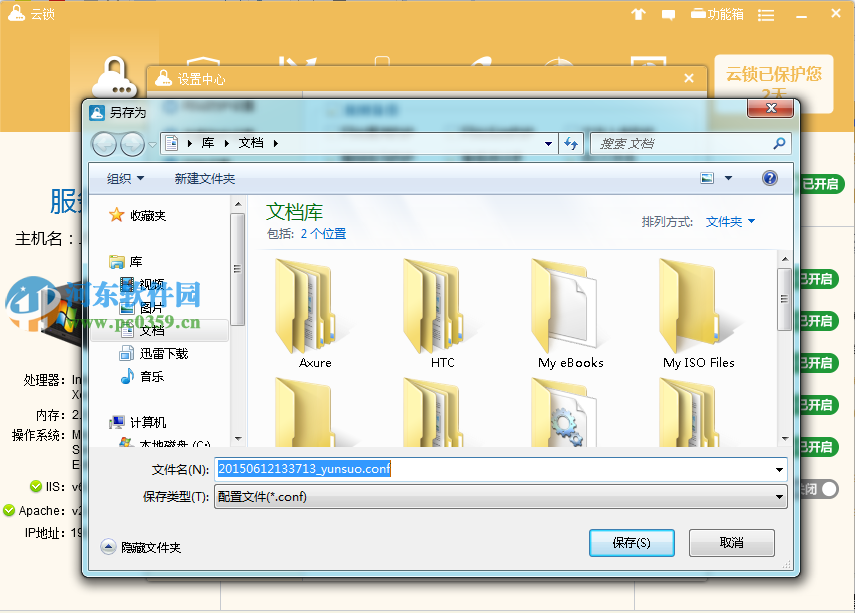Image resolution: width=855 pixels, height=613 pixels.
Task: Expand the arrow after 库 in breadcrumb
Action: pyautogui.click(x=226, y=143)
